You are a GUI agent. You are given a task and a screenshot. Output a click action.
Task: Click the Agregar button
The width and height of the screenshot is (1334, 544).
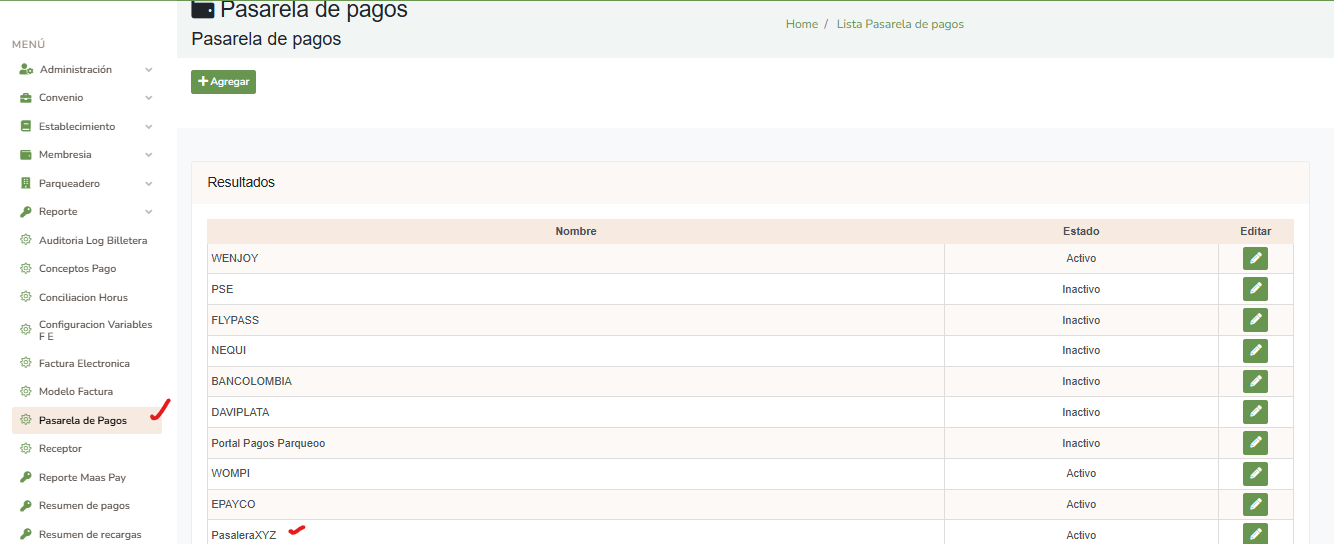[x=223, y=82]
